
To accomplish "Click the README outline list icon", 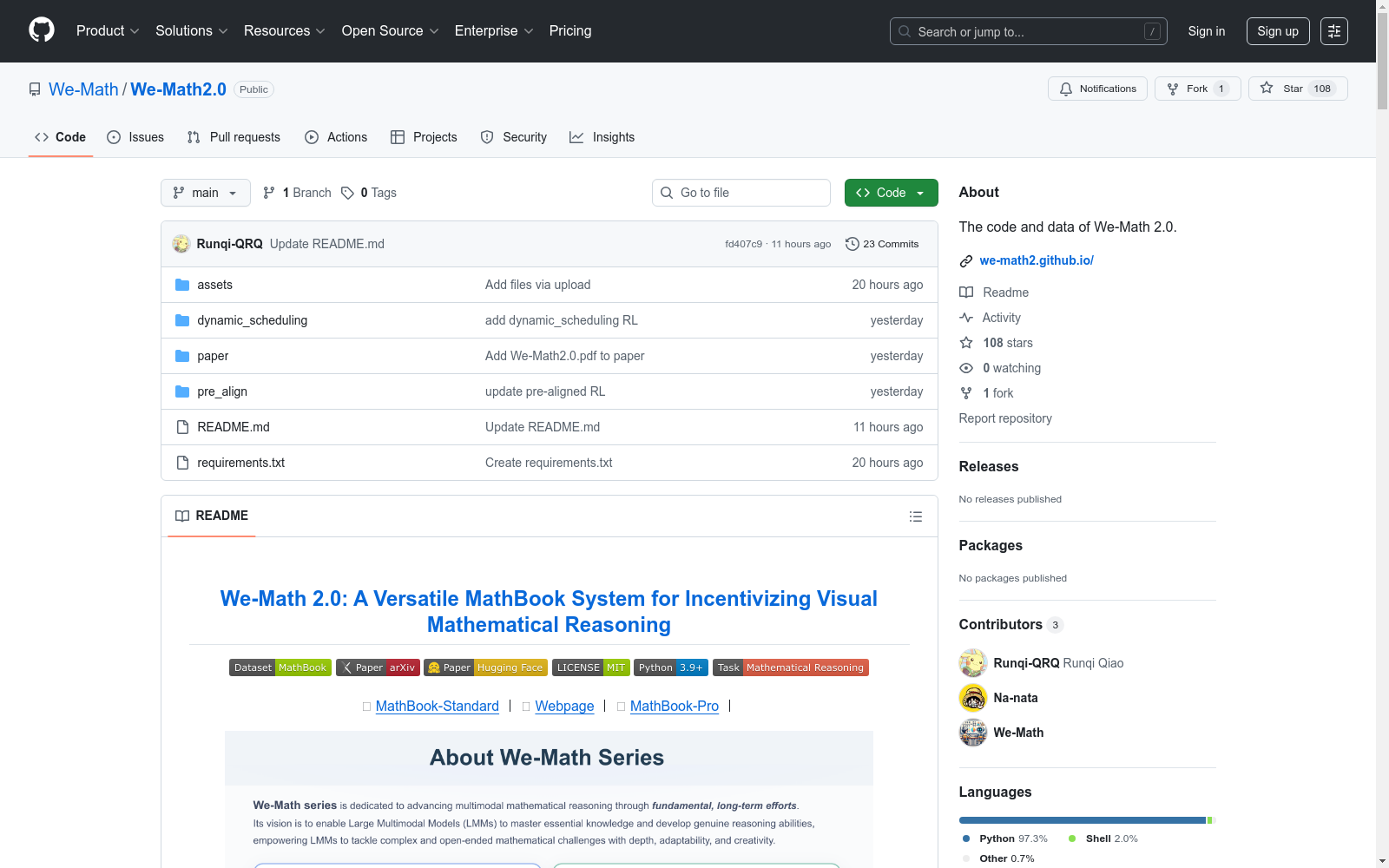I will click(x=916, y=516).
